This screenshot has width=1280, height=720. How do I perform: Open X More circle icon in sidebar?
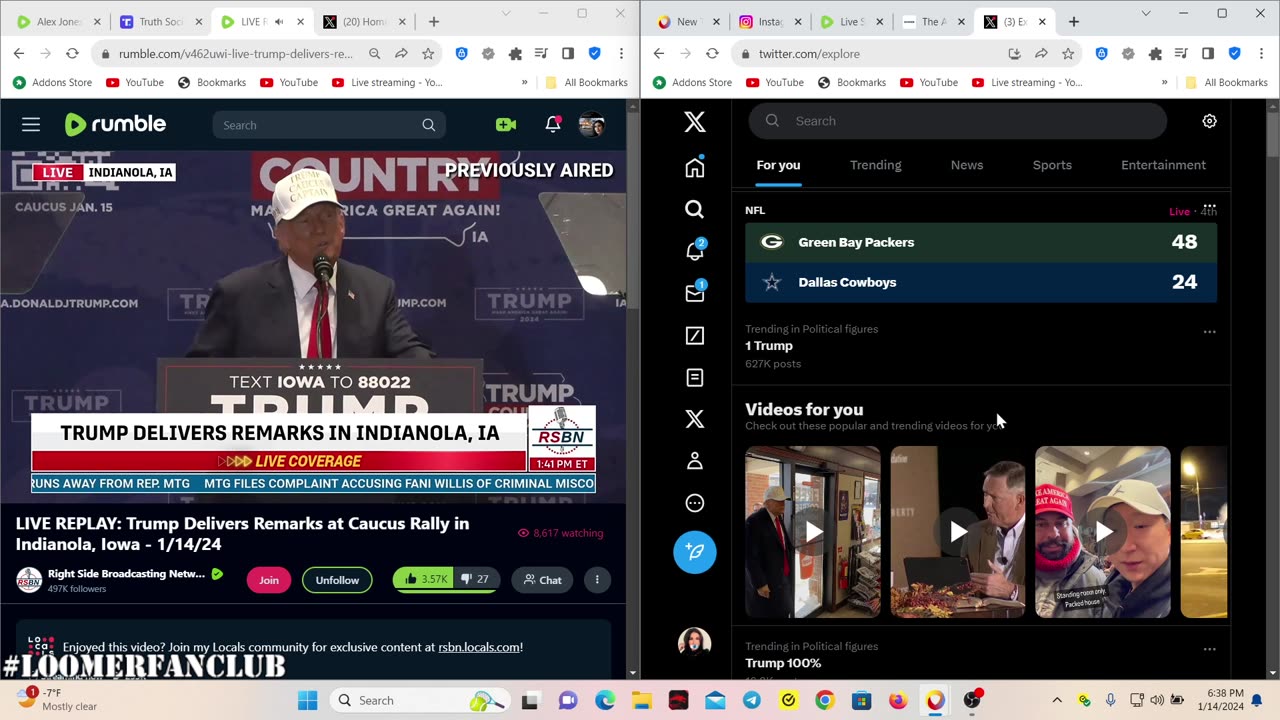point(694,503)
